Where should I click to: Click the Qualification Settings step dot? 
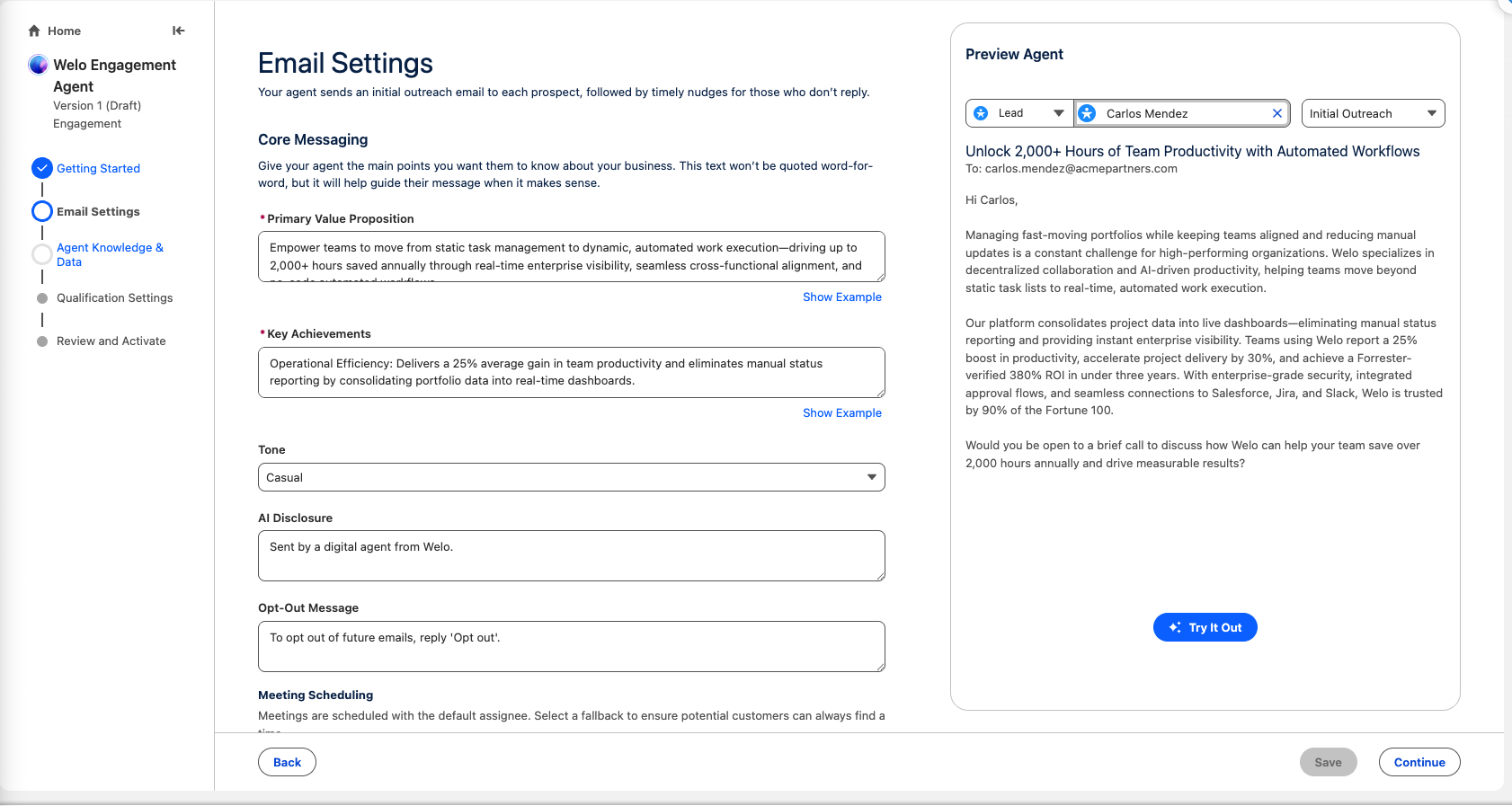(42, 298)
